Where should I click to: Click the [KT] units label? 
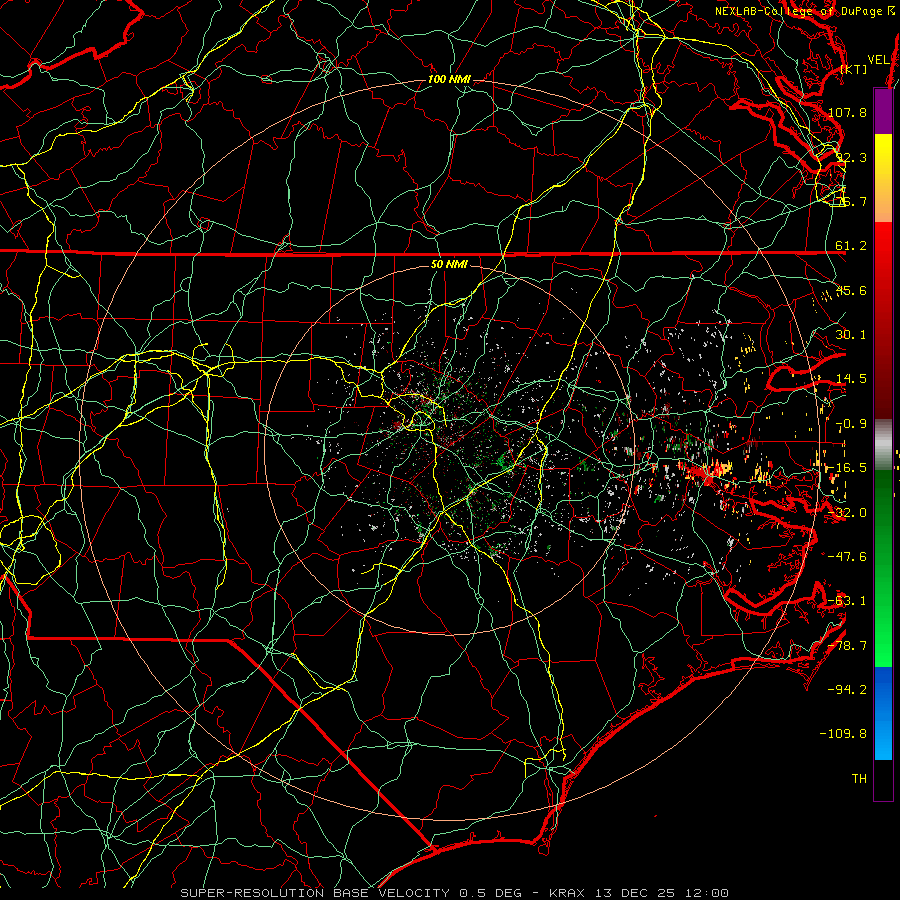coord(854,69)
